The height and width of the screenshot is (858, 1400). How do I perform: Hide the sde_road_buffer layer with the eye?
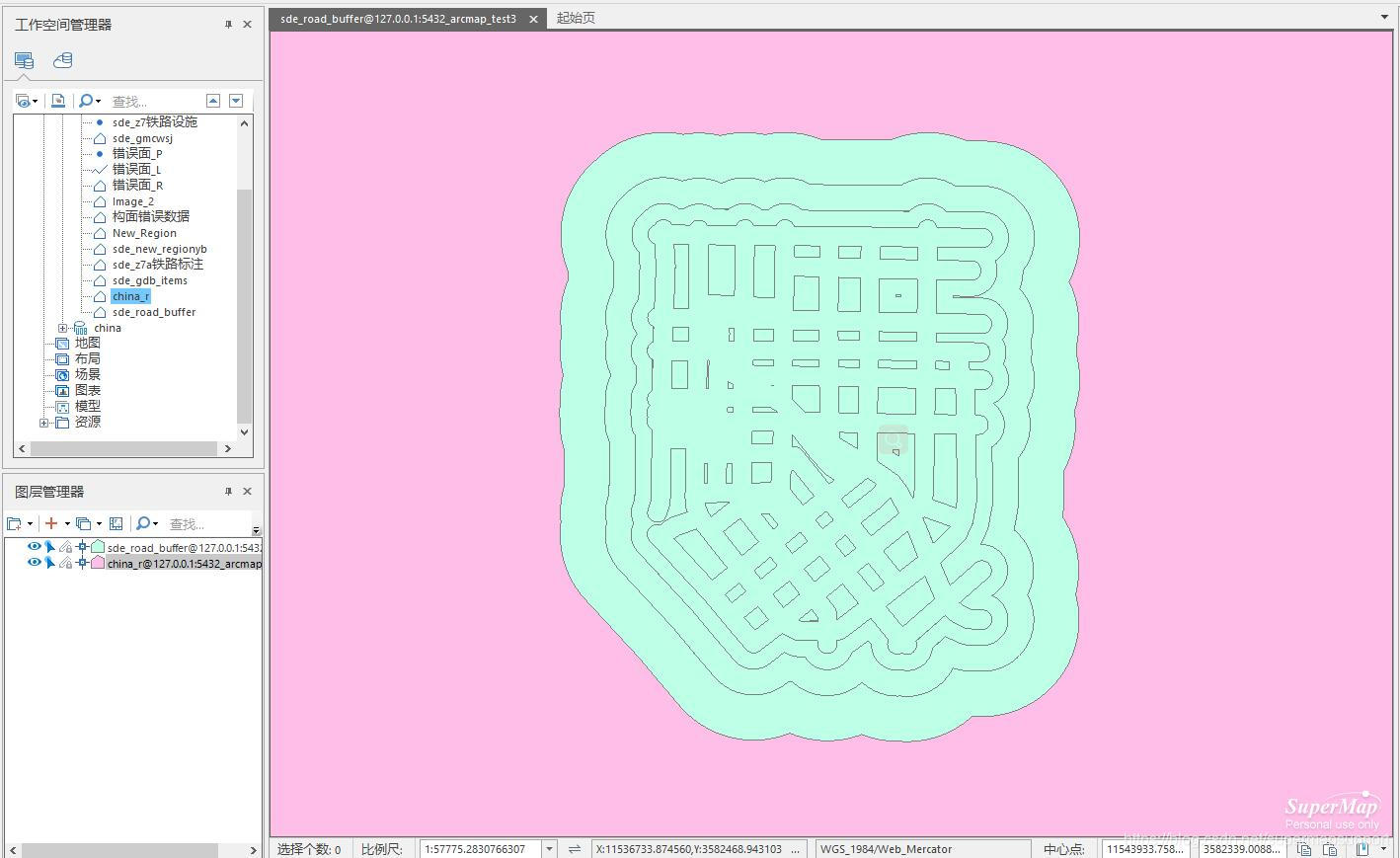[35, 547]
